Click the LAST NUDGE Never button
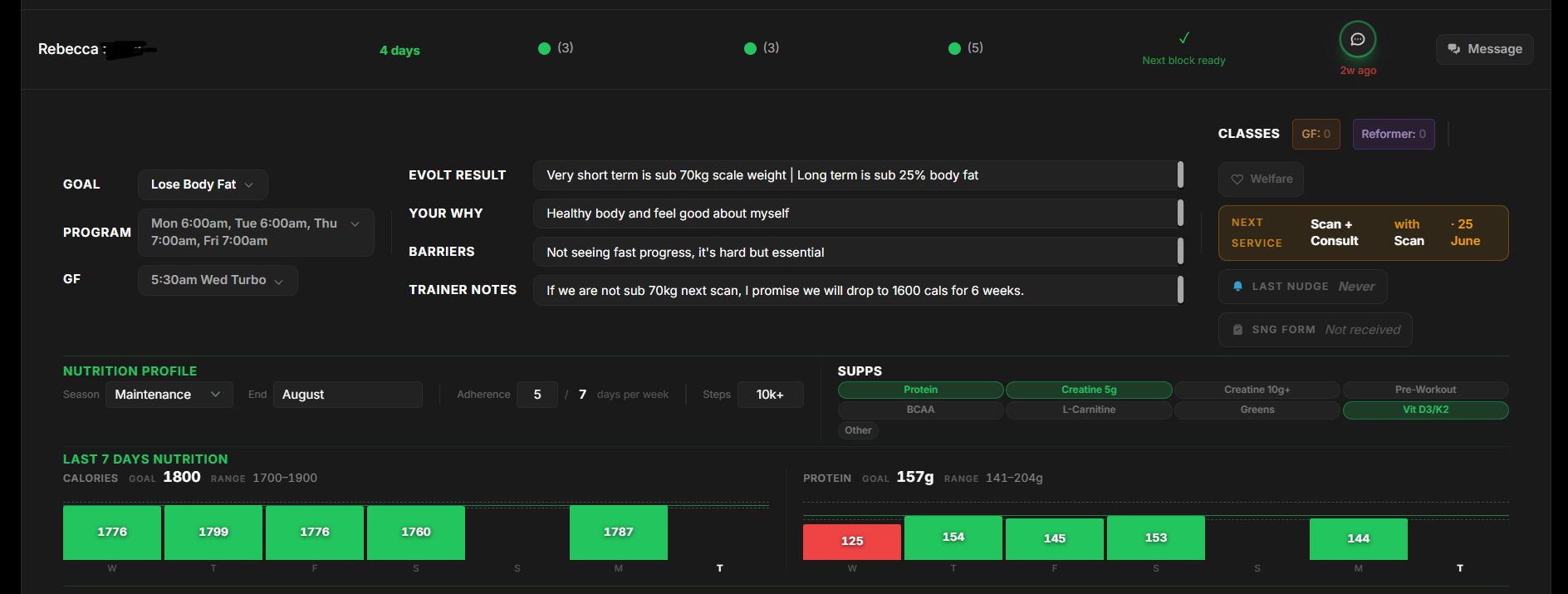Screen dimensions: 1568x594 (1302, 287)
